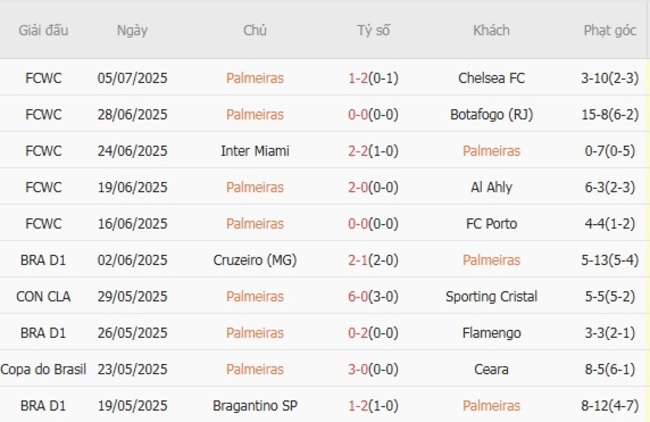This screenshot has height=422, width=650.
Task: Click the CON CLA league label
Action: coord(43,296)
